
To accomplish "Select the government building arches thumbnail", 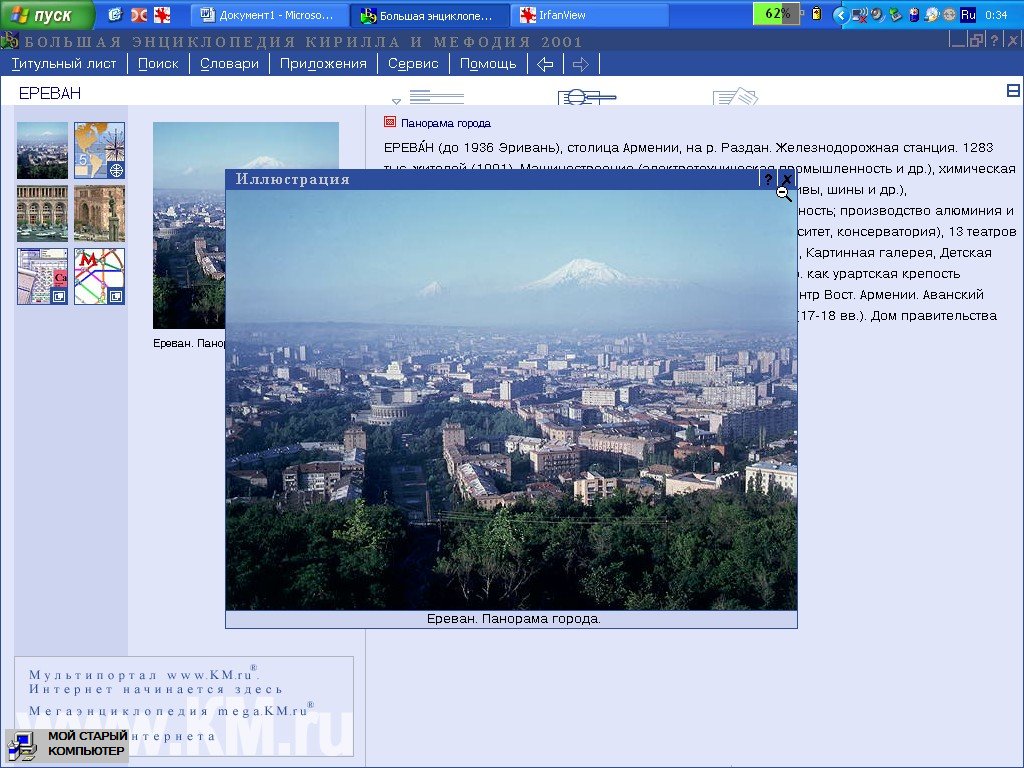I will (42, 213).
